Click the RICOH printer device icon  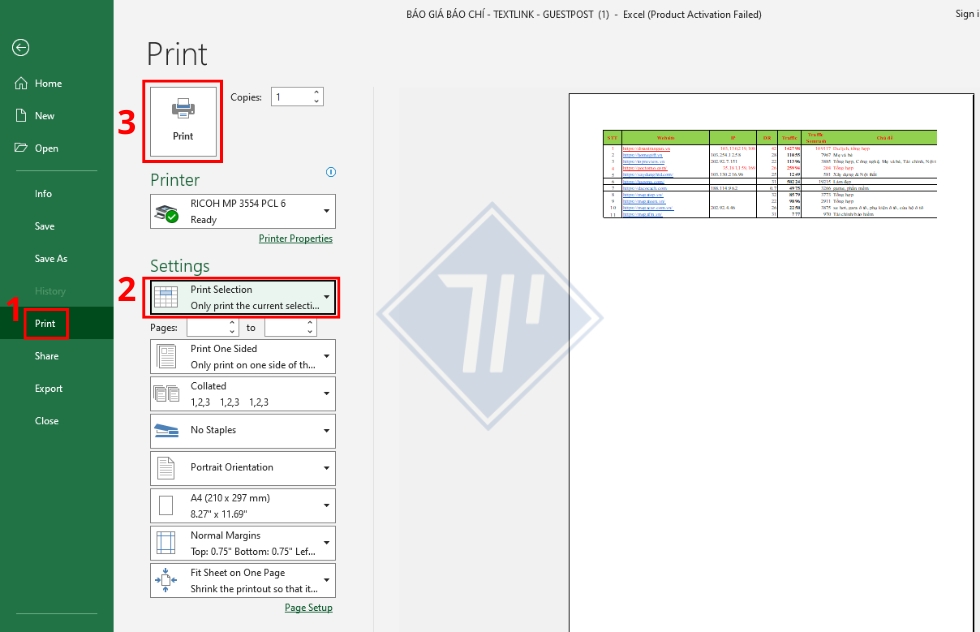pyautogui.click(x=166, y=211)
